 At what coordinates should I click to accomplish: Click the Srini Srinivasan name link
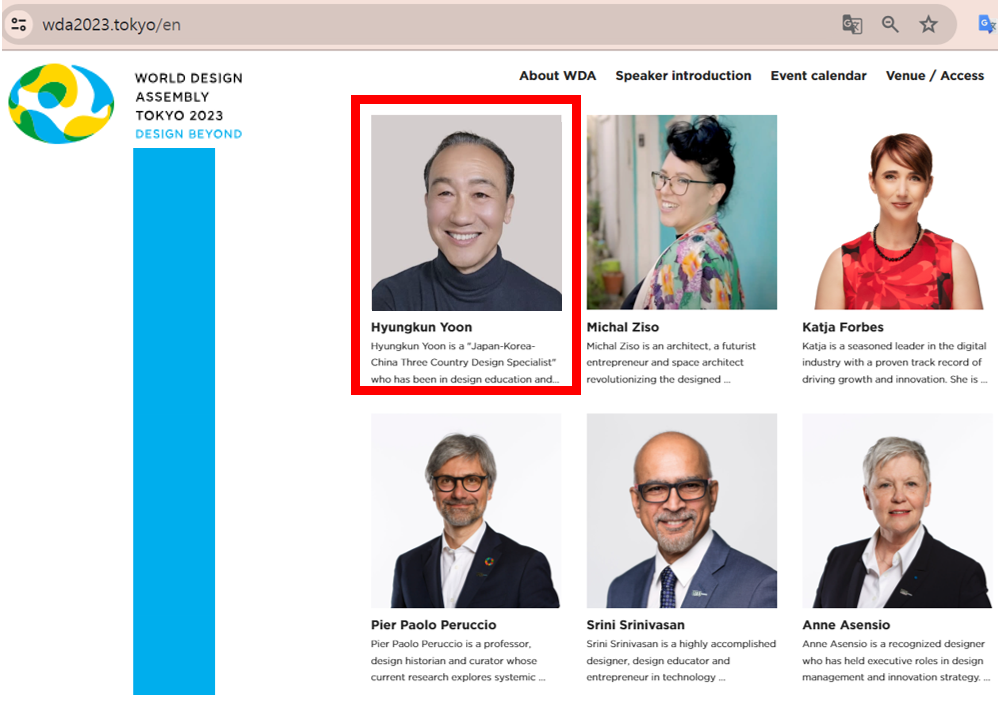click(635, 625)
